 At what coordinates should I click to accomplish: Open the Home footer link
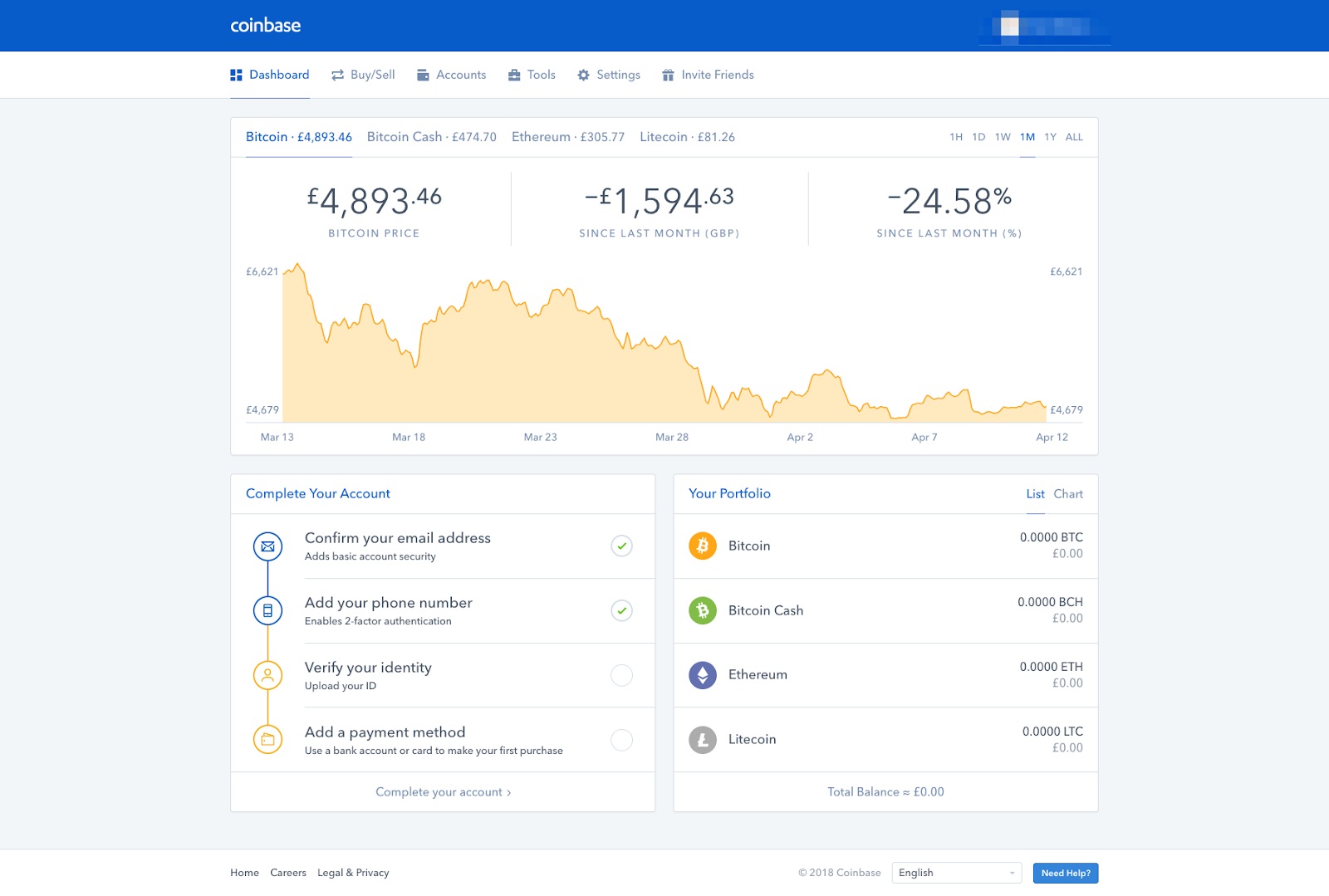[244, 873]
